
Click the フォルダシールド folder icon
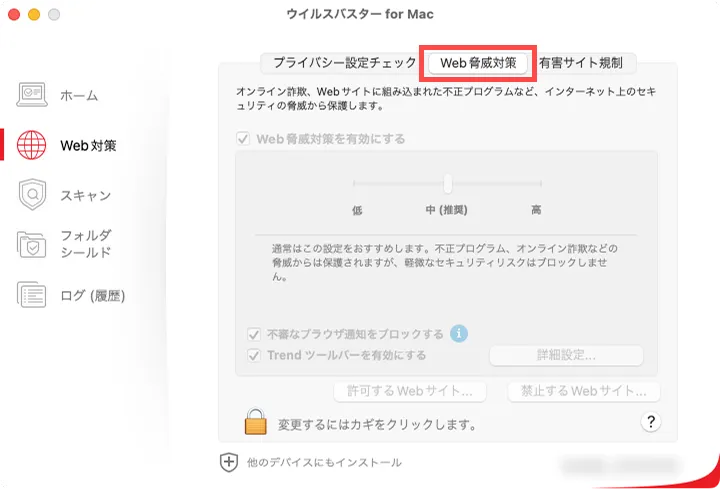[32, 244]
